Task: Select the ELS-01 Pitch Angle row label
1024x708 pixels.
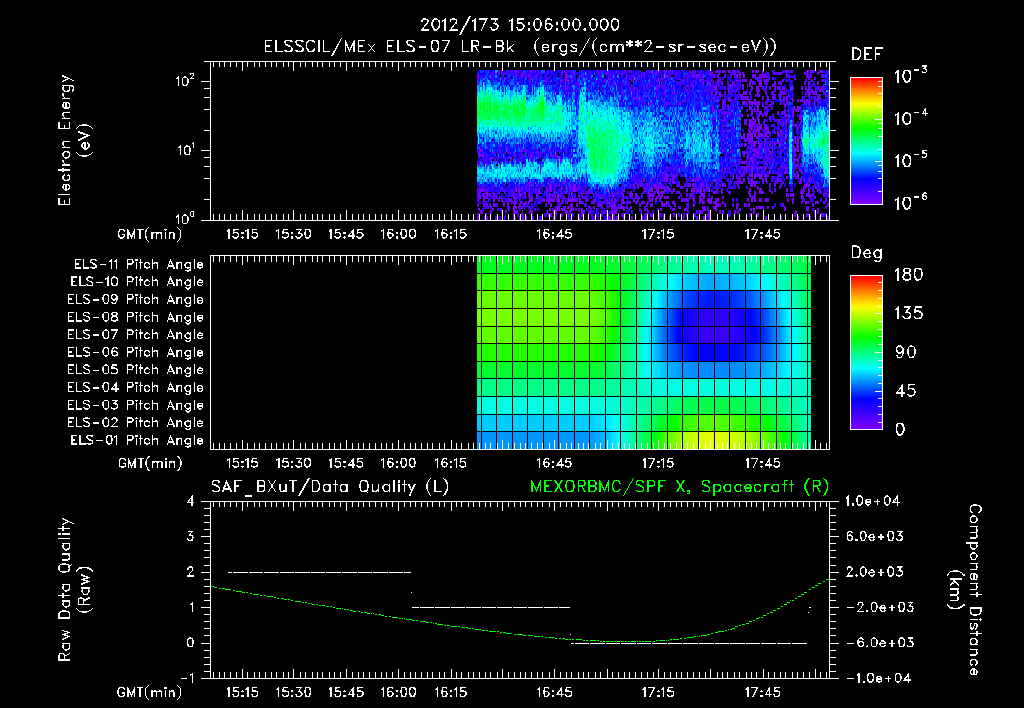Action: click(x=137, y=441)
